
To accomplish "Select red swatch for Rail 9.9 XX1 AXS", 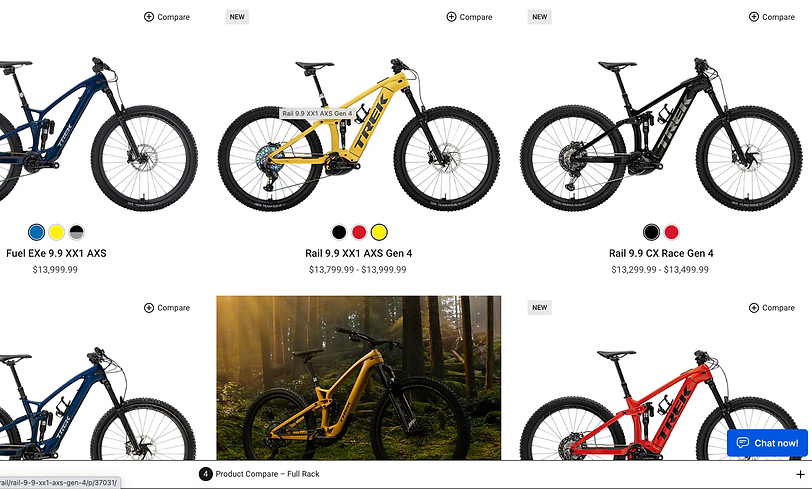I will point(359,232).
